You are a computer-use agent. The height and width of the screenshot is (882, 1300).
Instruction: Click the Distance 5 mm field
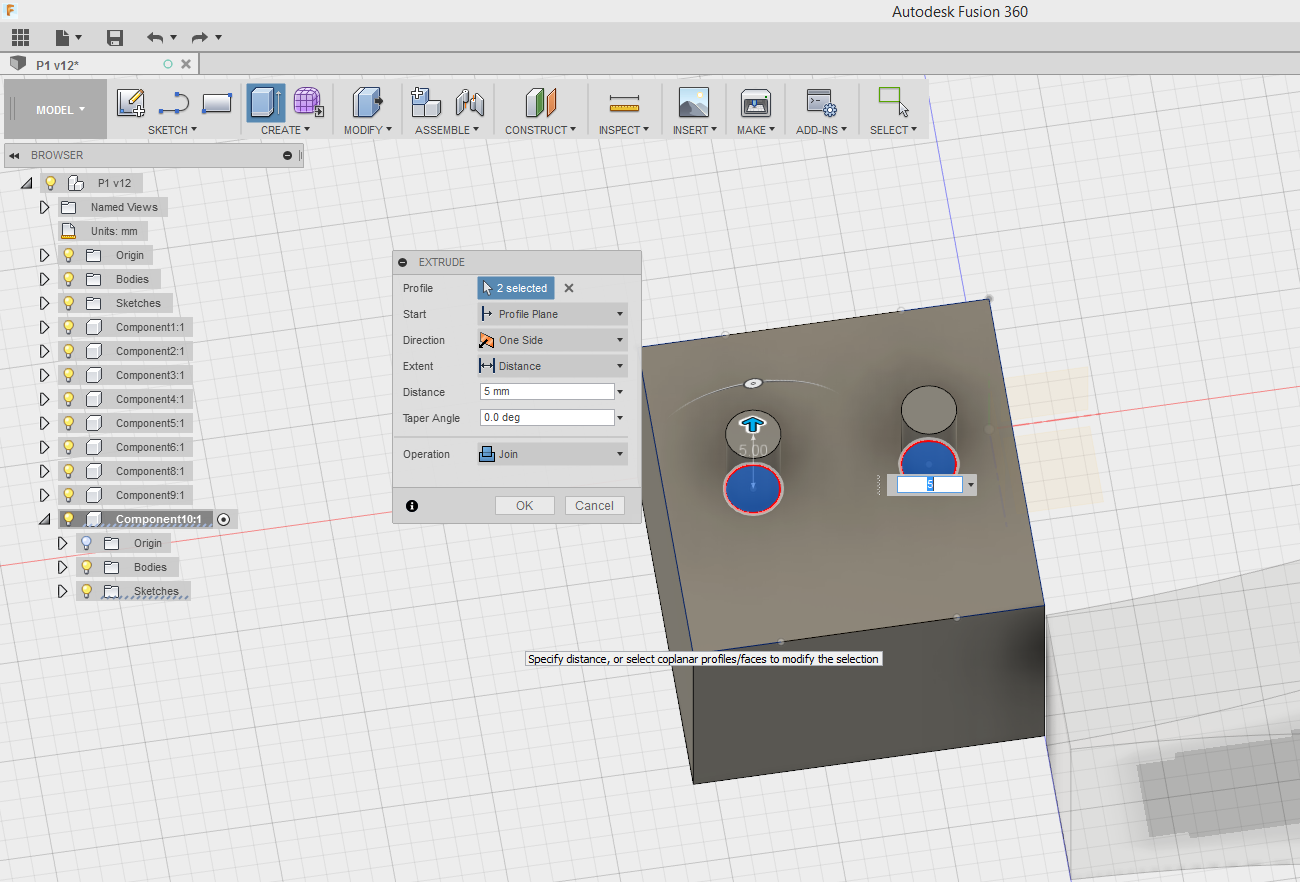547,392
